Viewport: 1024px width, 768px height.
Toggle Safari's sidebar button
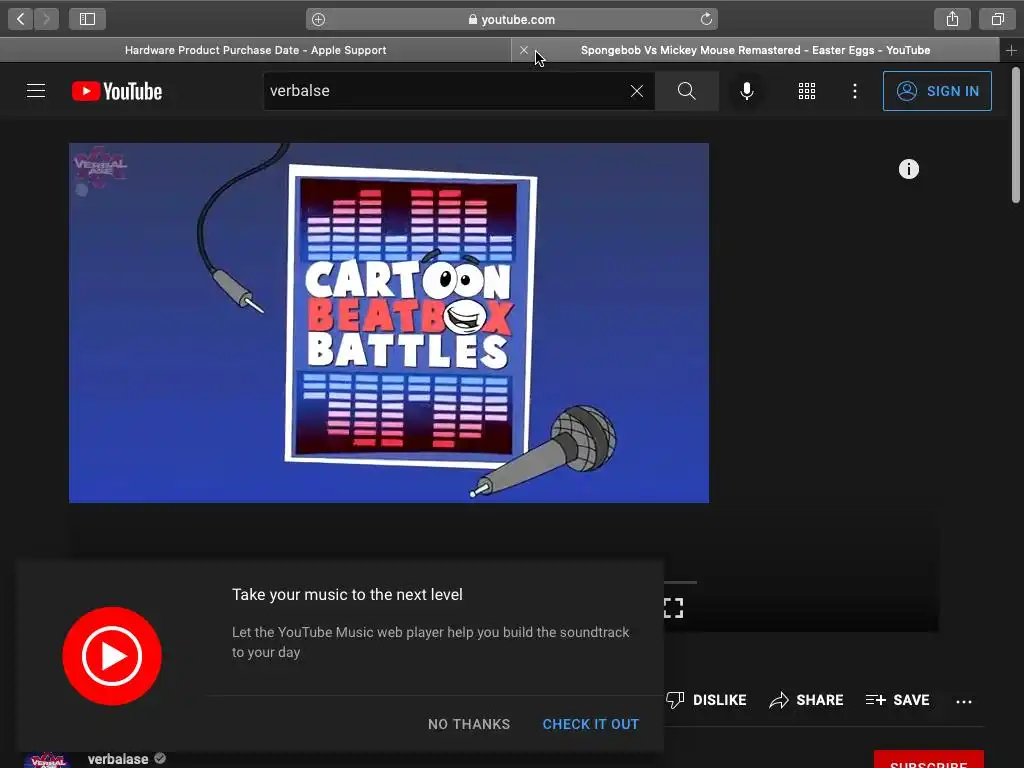point(88,19)
